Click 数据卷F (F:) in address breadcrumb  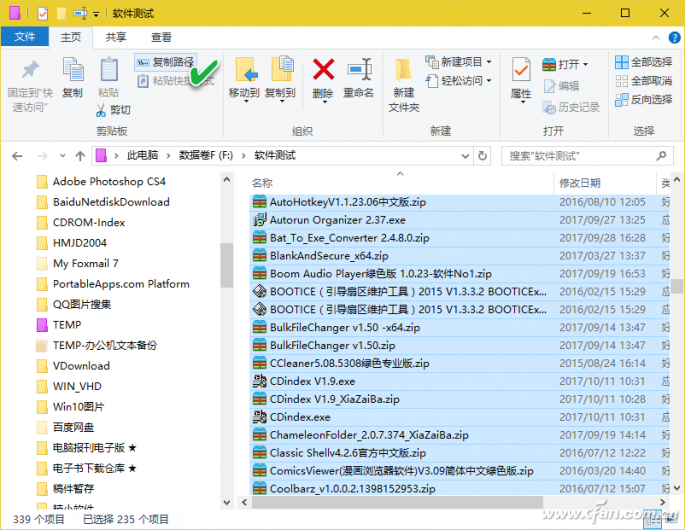(206, 156)
